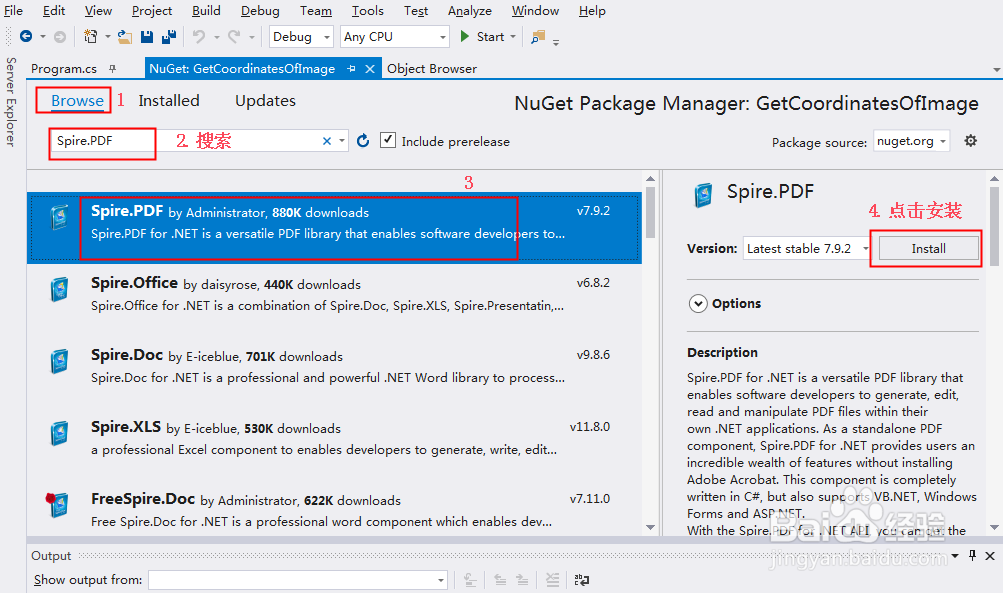Viewport: 1003px width, 593px height.
Task: Open the Tools menu
Action: coord(367,11)
